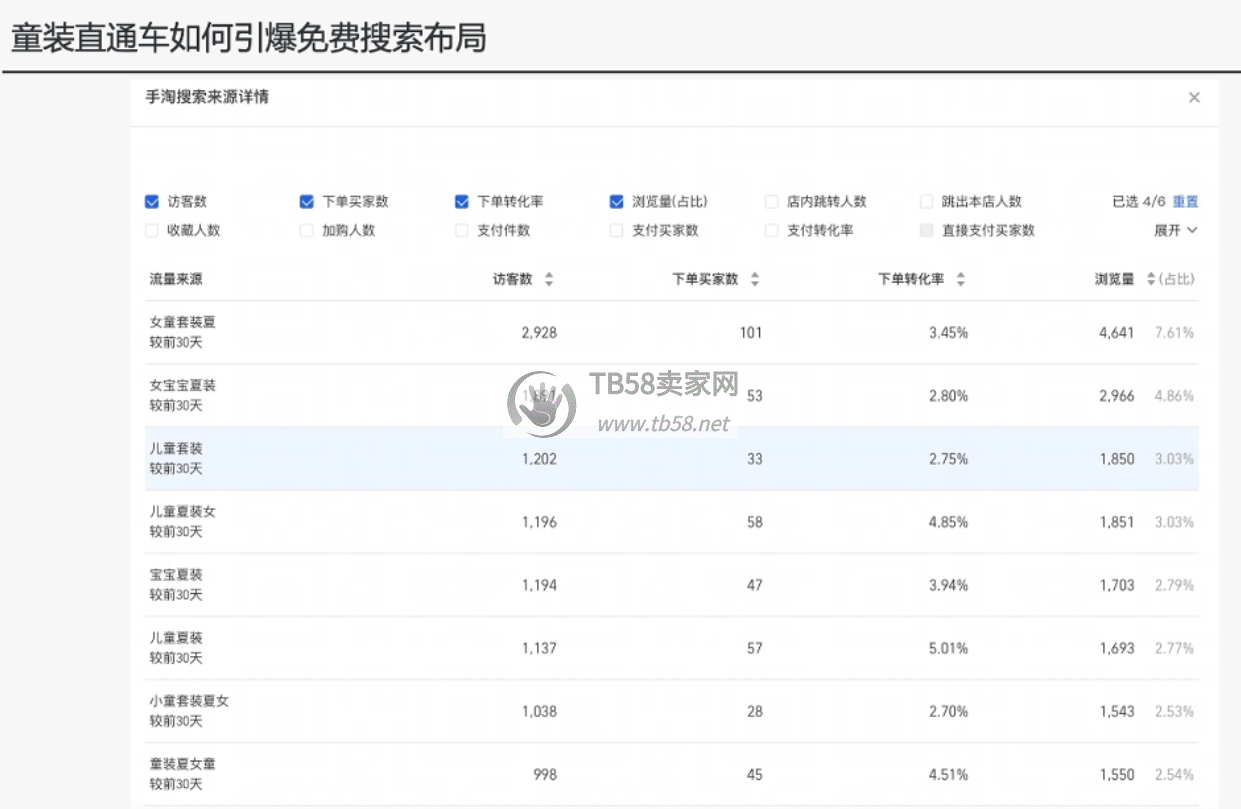1241x809 pixels.
Task: Select the 女童套装夏 keyword row
Action: click(x=672, y=333)
